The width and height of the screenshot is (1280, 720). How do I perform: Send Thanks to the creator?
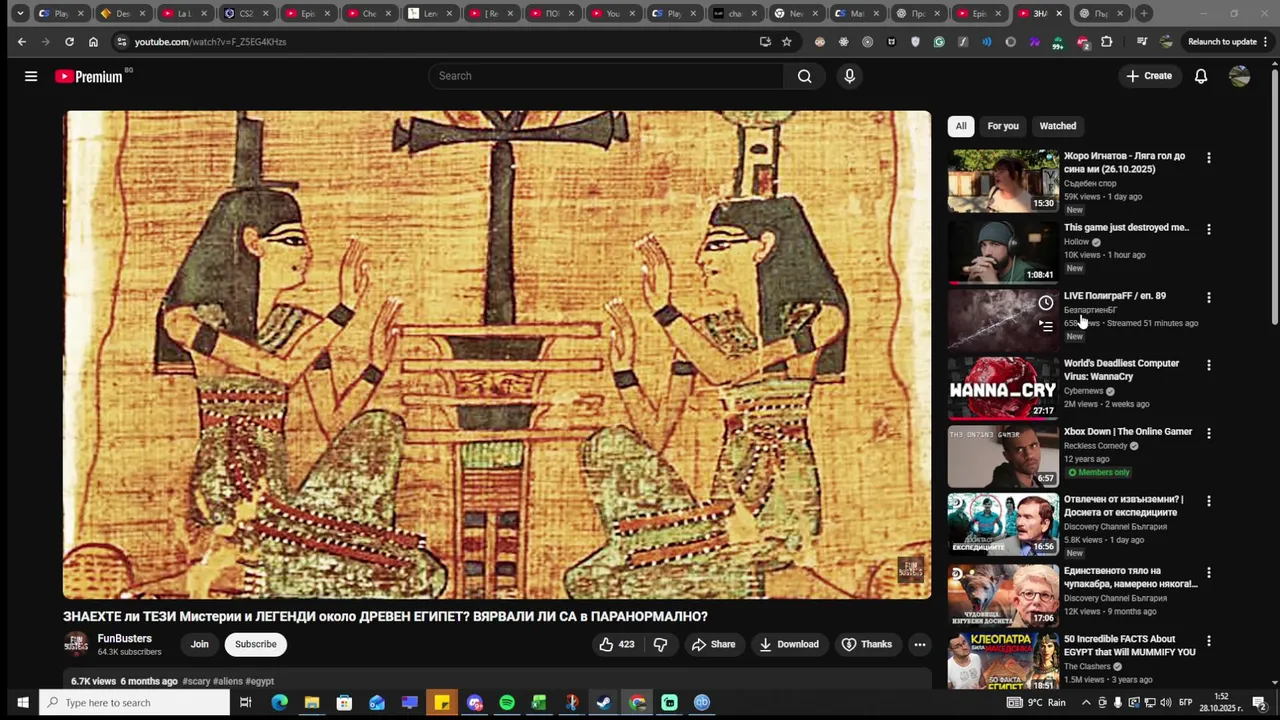pos(866,644)
